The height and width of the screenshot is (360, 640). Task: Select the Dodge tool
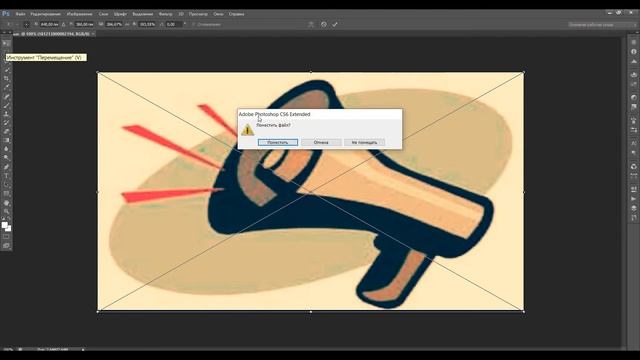pos(7,158)
